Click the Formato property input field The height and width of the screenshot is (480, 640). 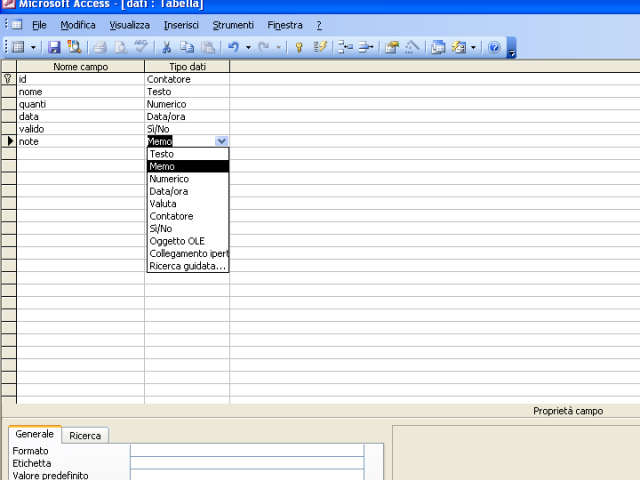coord(246,451)
